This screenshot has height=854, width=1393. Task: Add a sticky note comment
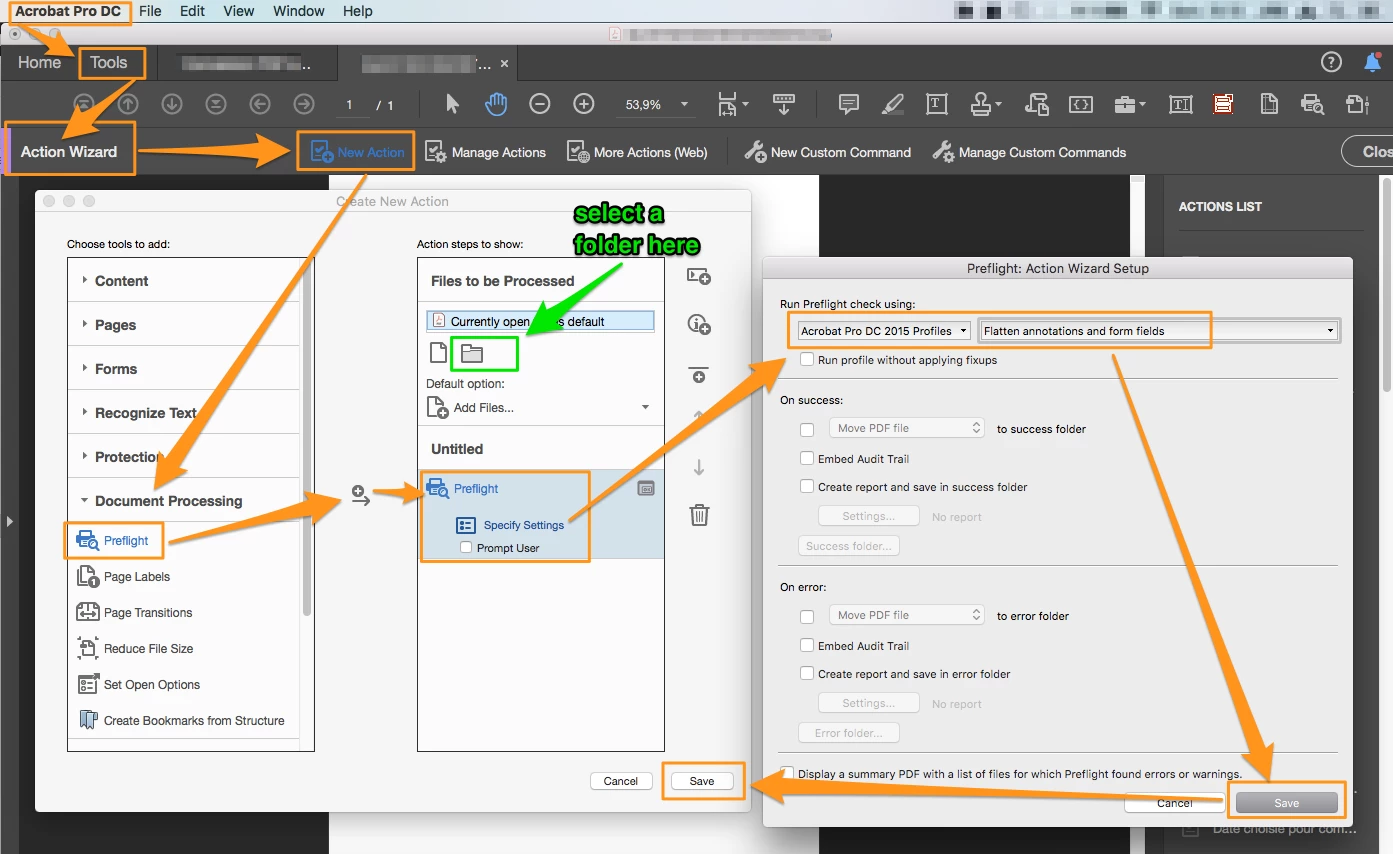849,104
